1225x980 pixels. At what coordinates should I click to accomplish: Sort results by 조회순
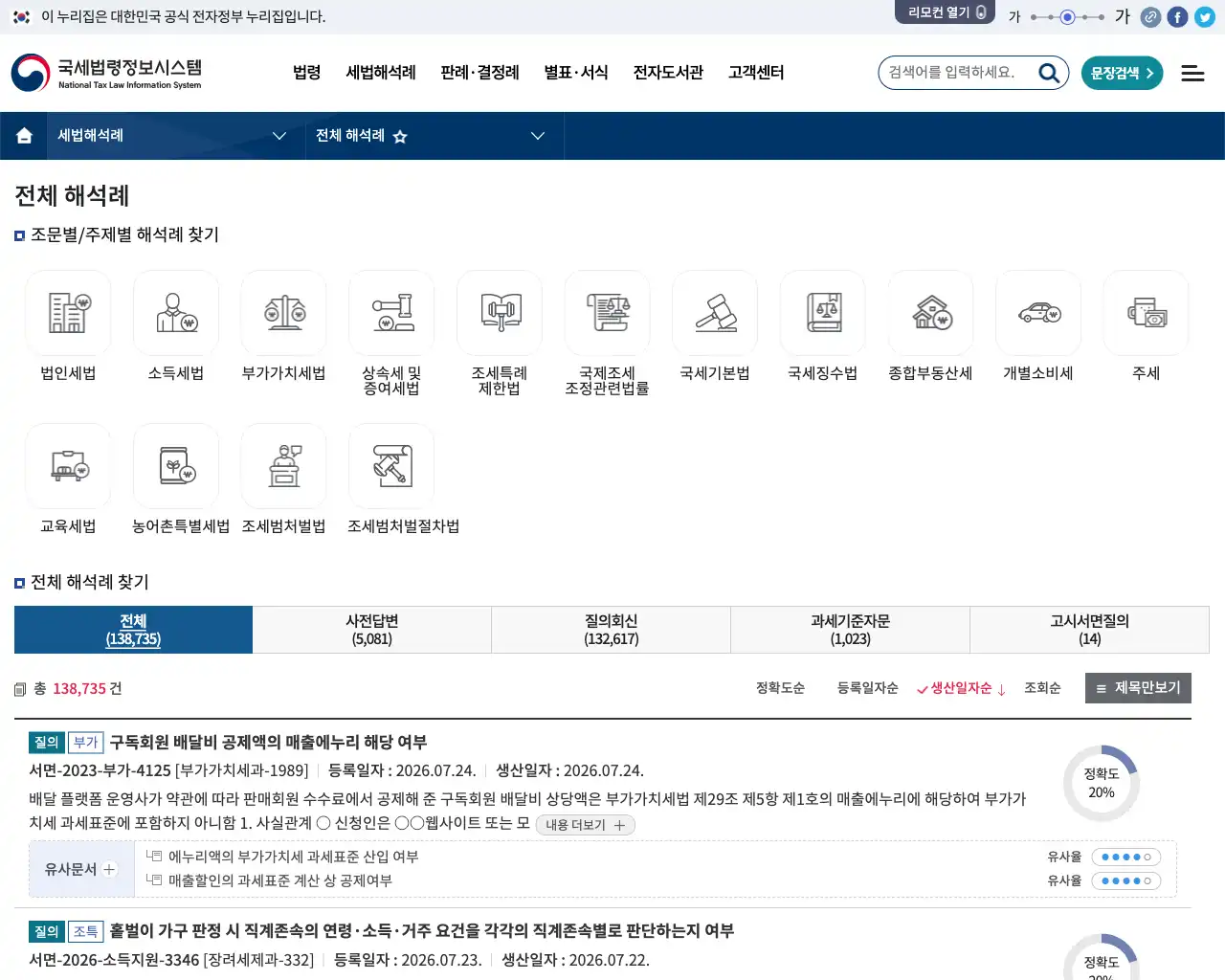[1042, 688]
